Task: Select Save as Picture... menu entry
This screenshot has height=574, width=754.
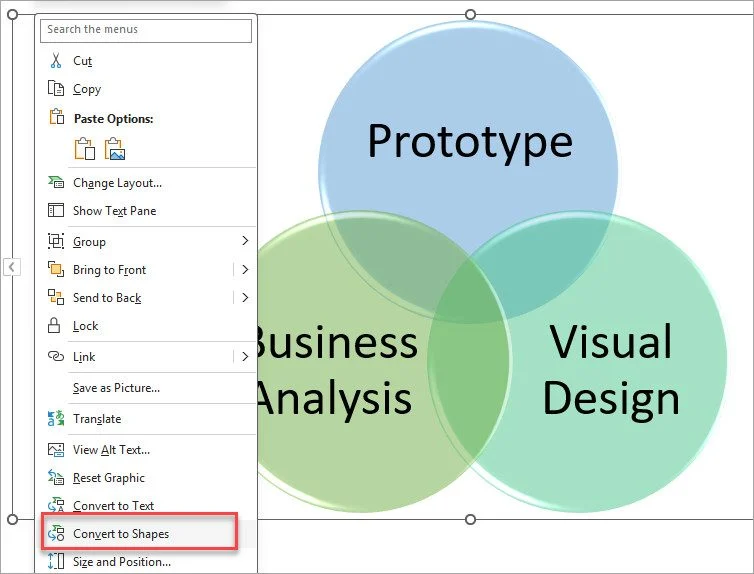Action: pos(146,387)
